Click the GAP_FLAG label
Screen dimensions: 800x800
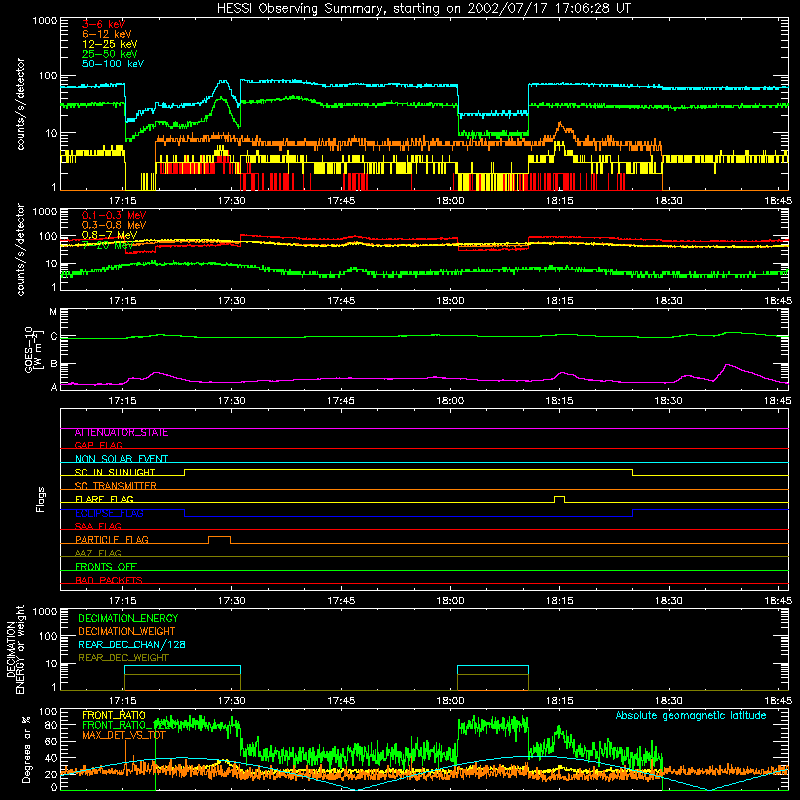click(98, 445)
